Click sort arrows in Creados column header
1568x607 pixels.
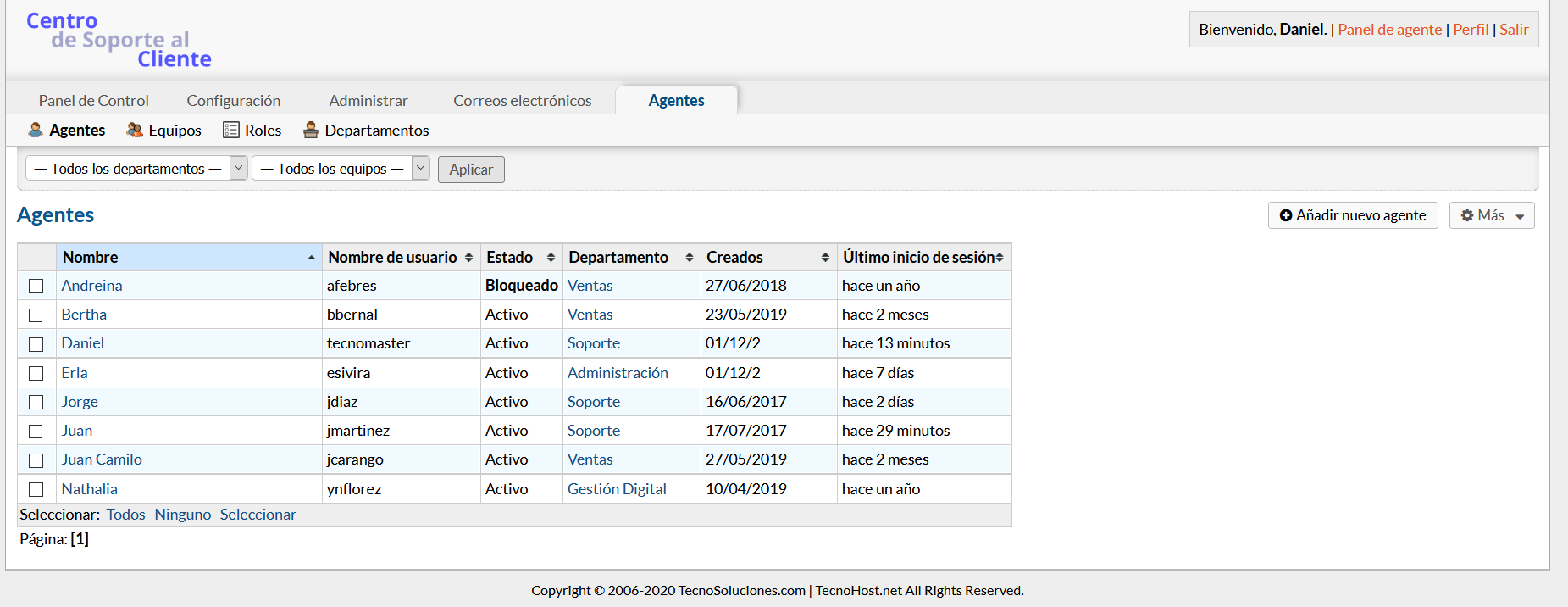click(x=825, y=257)
